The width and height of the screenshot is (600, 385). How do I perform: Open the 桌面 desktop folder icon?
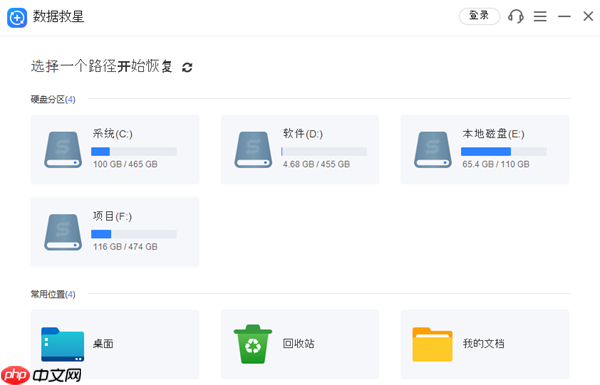click(62, 344)
